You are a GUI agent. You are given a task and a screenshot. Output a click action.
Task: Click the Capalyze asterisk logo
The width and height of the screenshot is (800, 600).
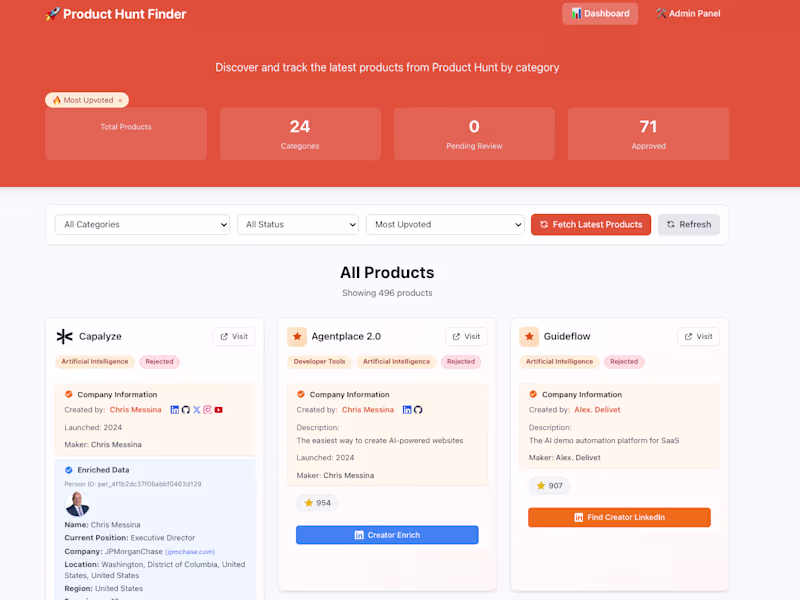(x=64, y=336)
